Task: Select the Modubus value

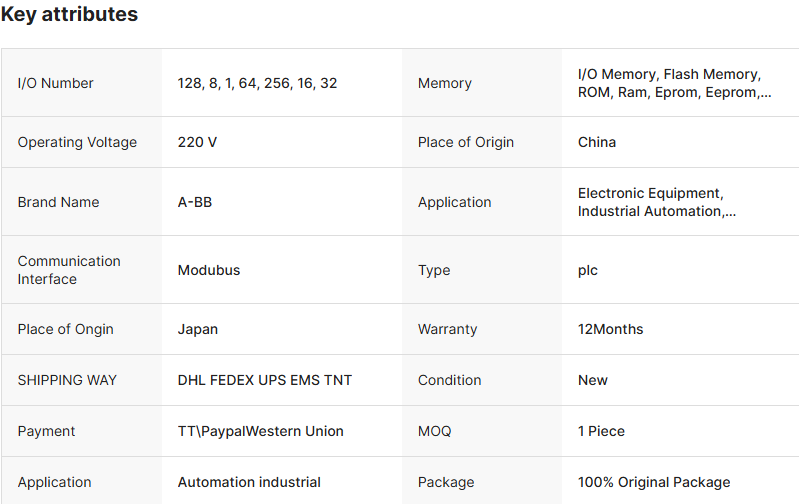Action: tap(209, 270)
